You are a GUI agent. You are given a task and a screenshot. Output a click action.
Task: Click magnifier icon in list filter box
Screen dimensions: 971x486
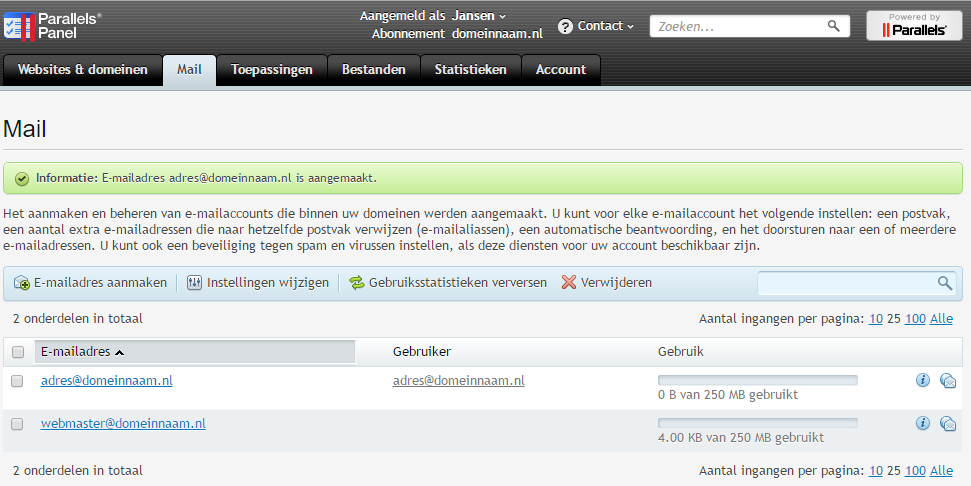pyautogui.click(x=944, y=283)
